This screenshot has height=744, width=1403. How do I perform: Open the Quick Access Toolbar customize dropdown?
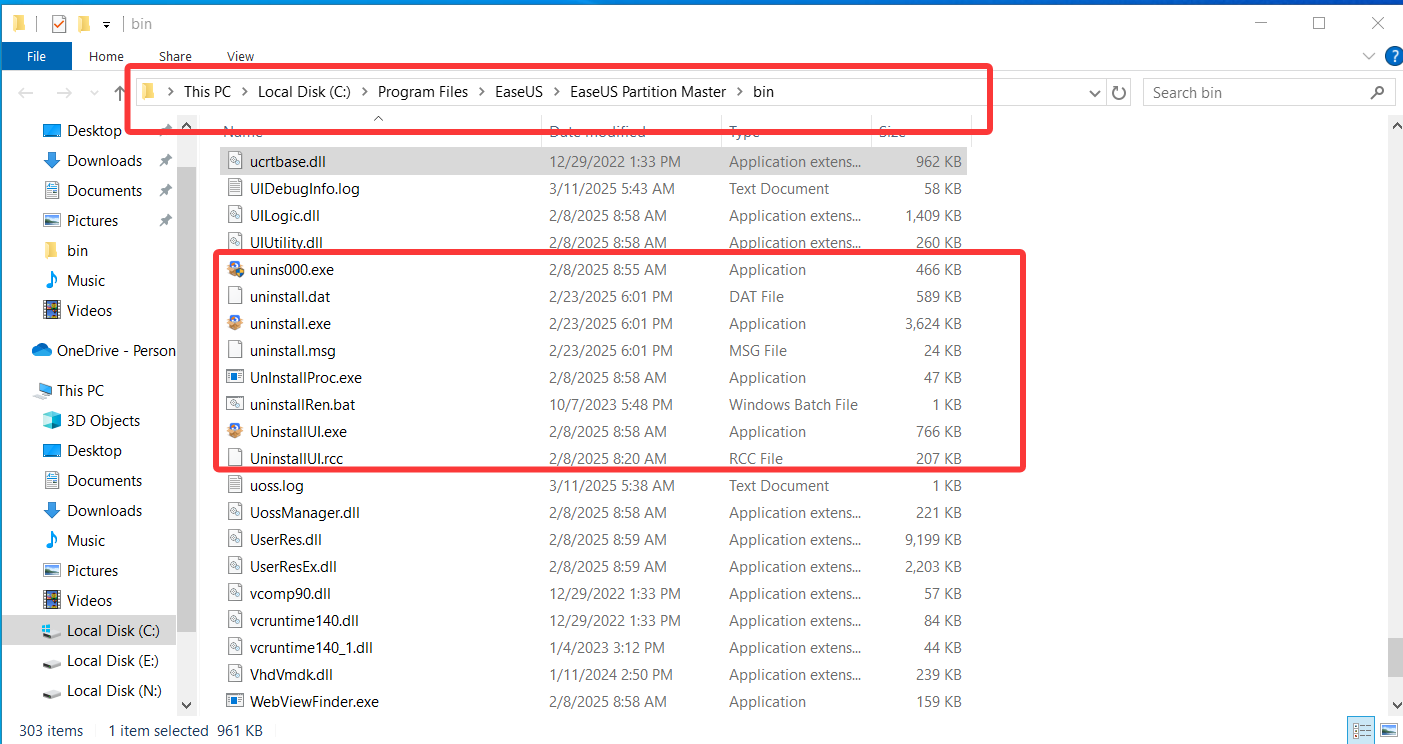[x=106, y=24]
